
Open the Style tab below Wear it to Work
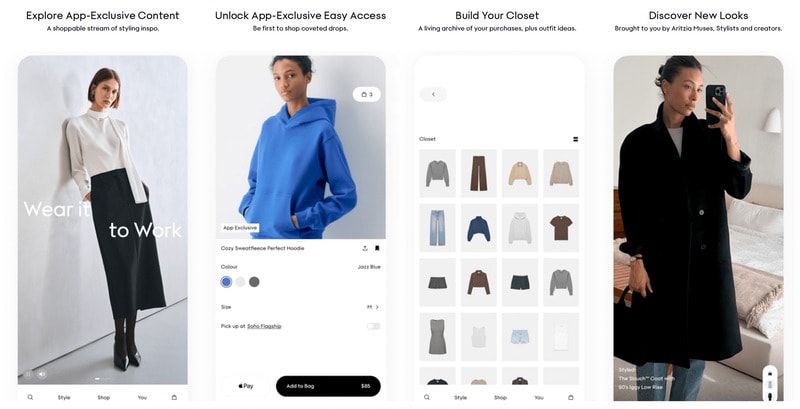(x=64, y=397)
